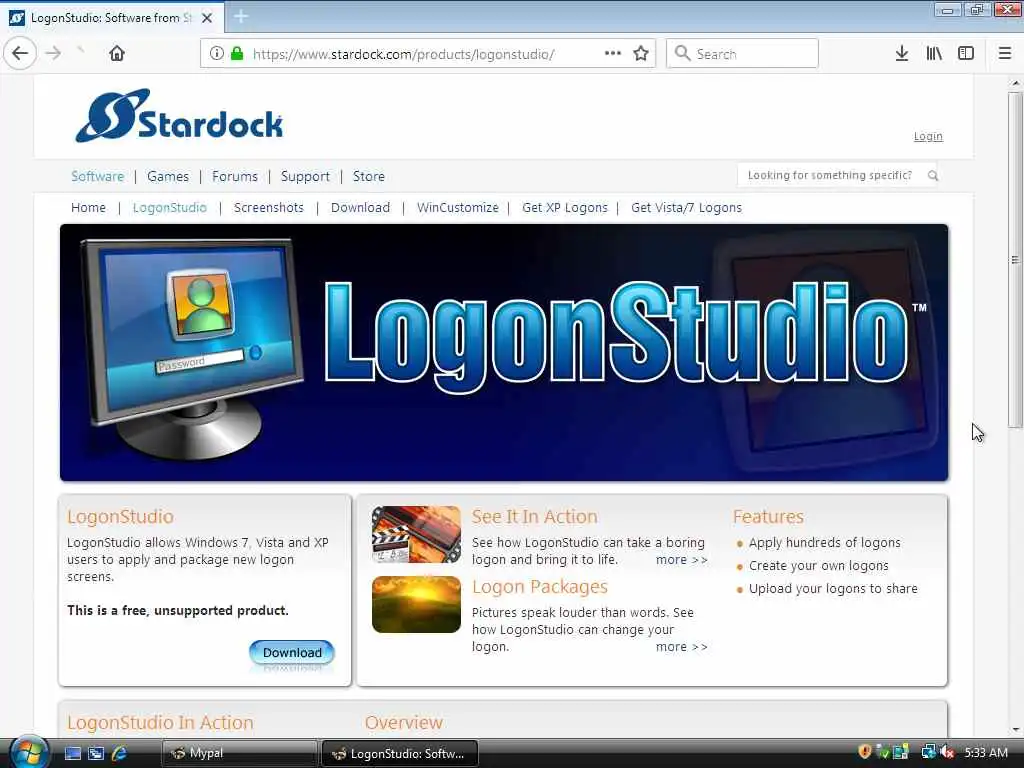Open the Support menu item
1024x768 pixels.
point(305,176)
